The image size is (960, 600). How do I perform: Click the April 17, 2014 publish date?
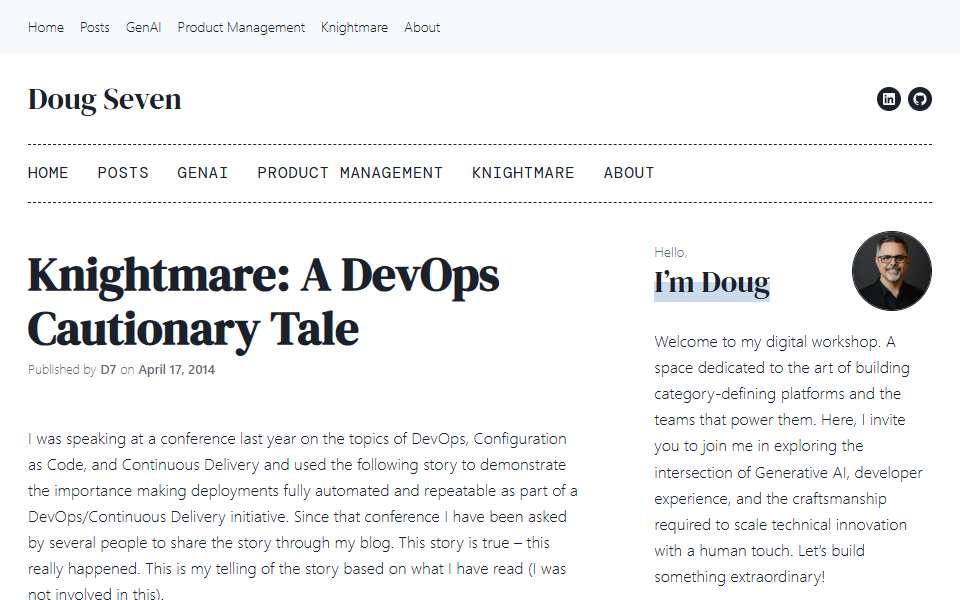[177, 370]
